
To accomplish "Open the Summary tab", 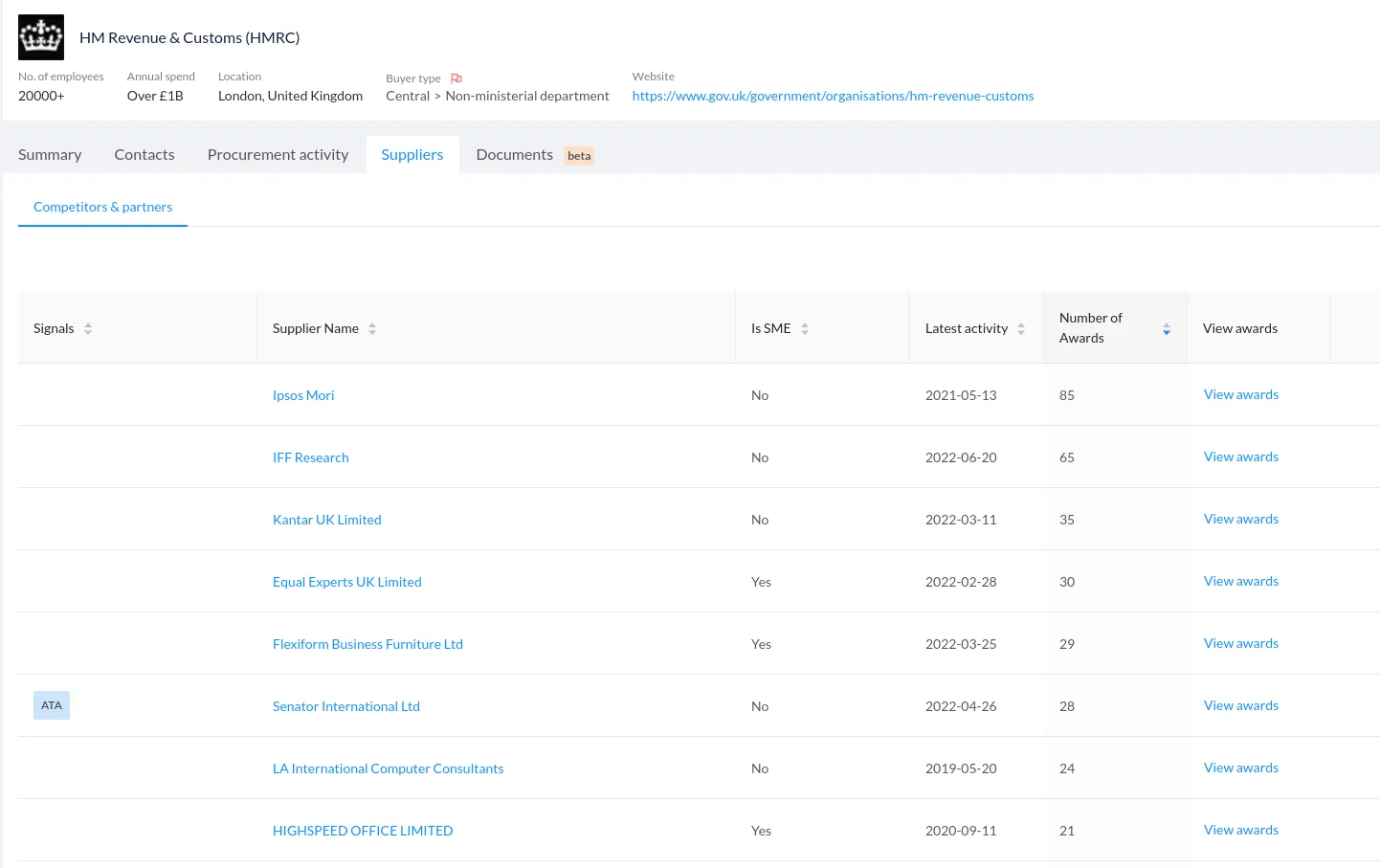I will pos(50,154).
